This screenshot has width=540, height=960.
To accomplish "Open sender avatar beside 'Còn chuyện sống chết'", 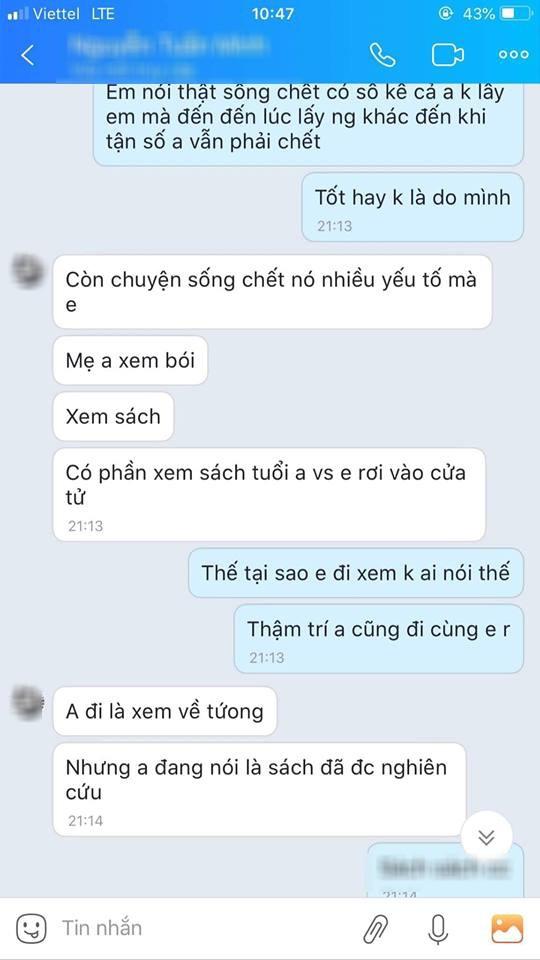I will [28, 272].
